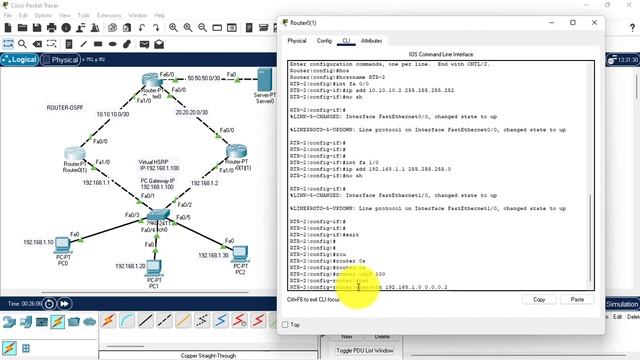The width and height of the screenshot is (640, 360).
Task: Switch to Simulation mode
Action: tap(622, 304)
